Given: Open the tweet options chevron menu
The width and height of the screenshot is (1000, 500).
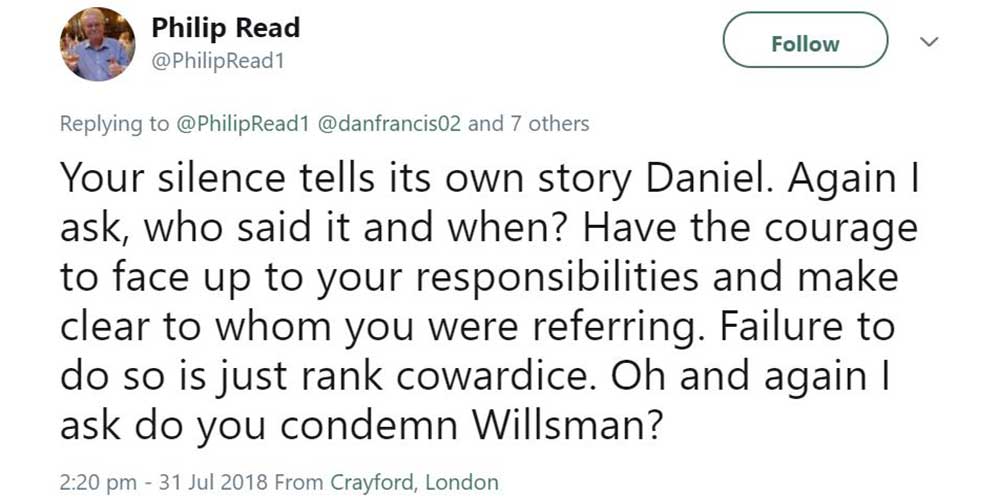Looking at the screenshot, I should [x=930, y=43].
